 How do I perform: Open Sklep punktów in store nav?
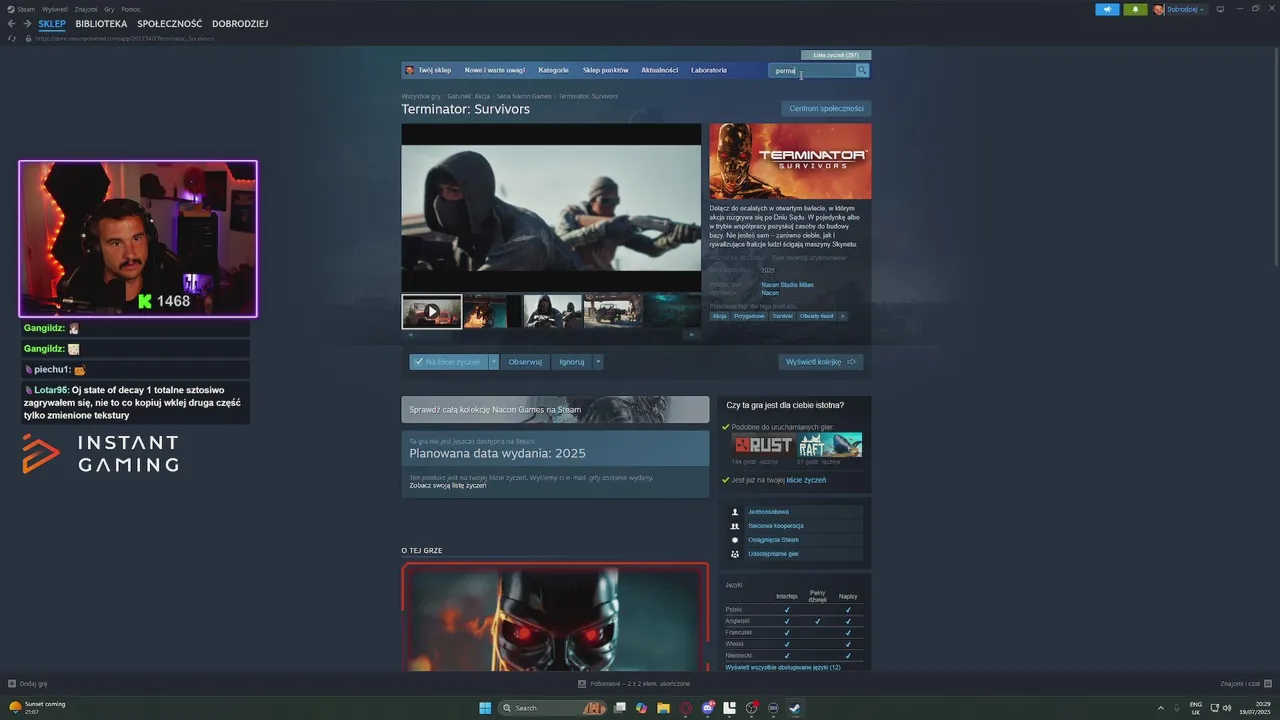coord(606,70)
